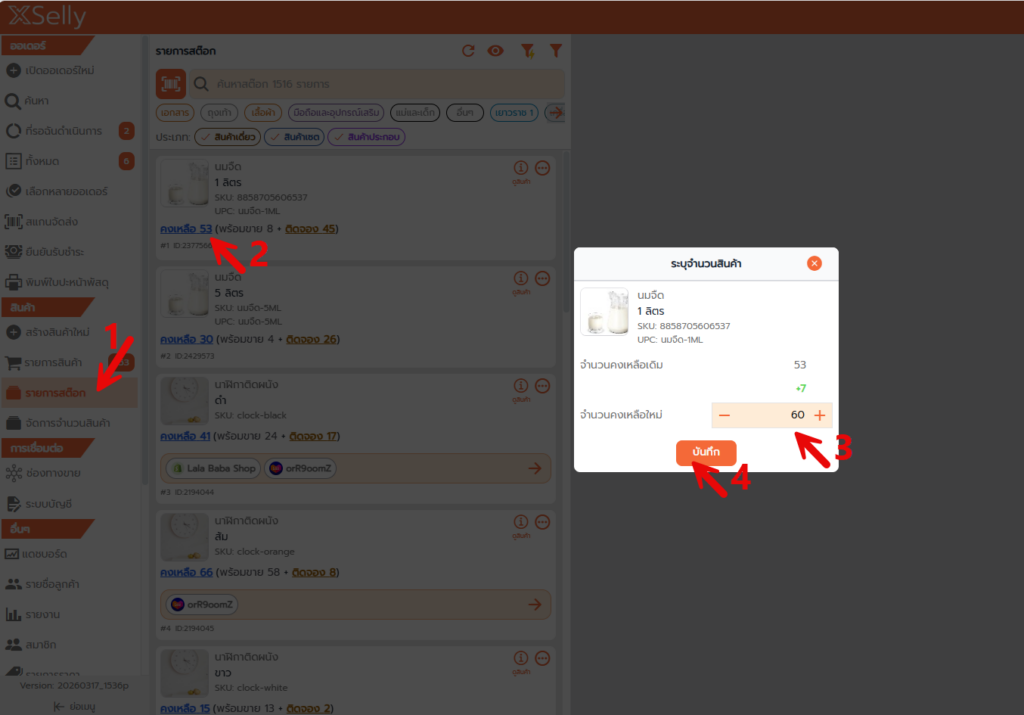
Task: Click the บันทึก save button
Action: (x=706, y=453)
